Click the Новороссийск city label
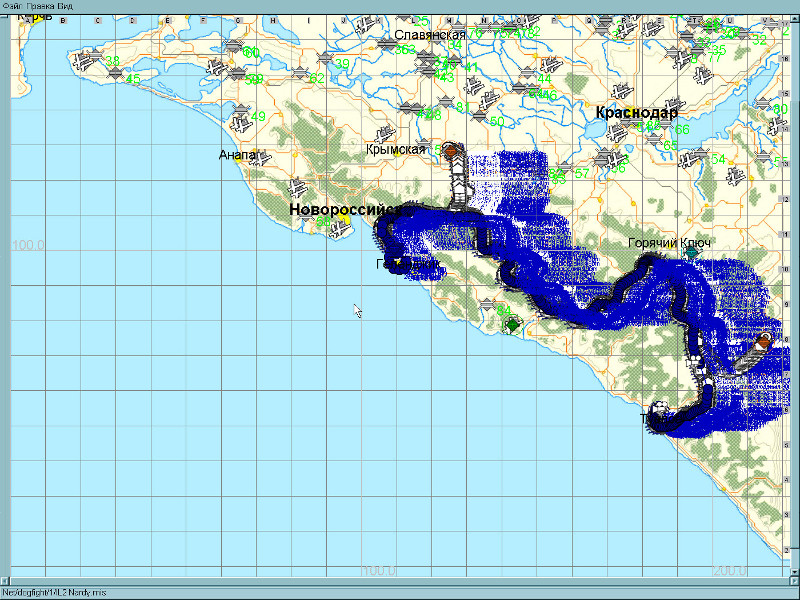The height and width of the screenshot is (600, 800). coord(345,210)
